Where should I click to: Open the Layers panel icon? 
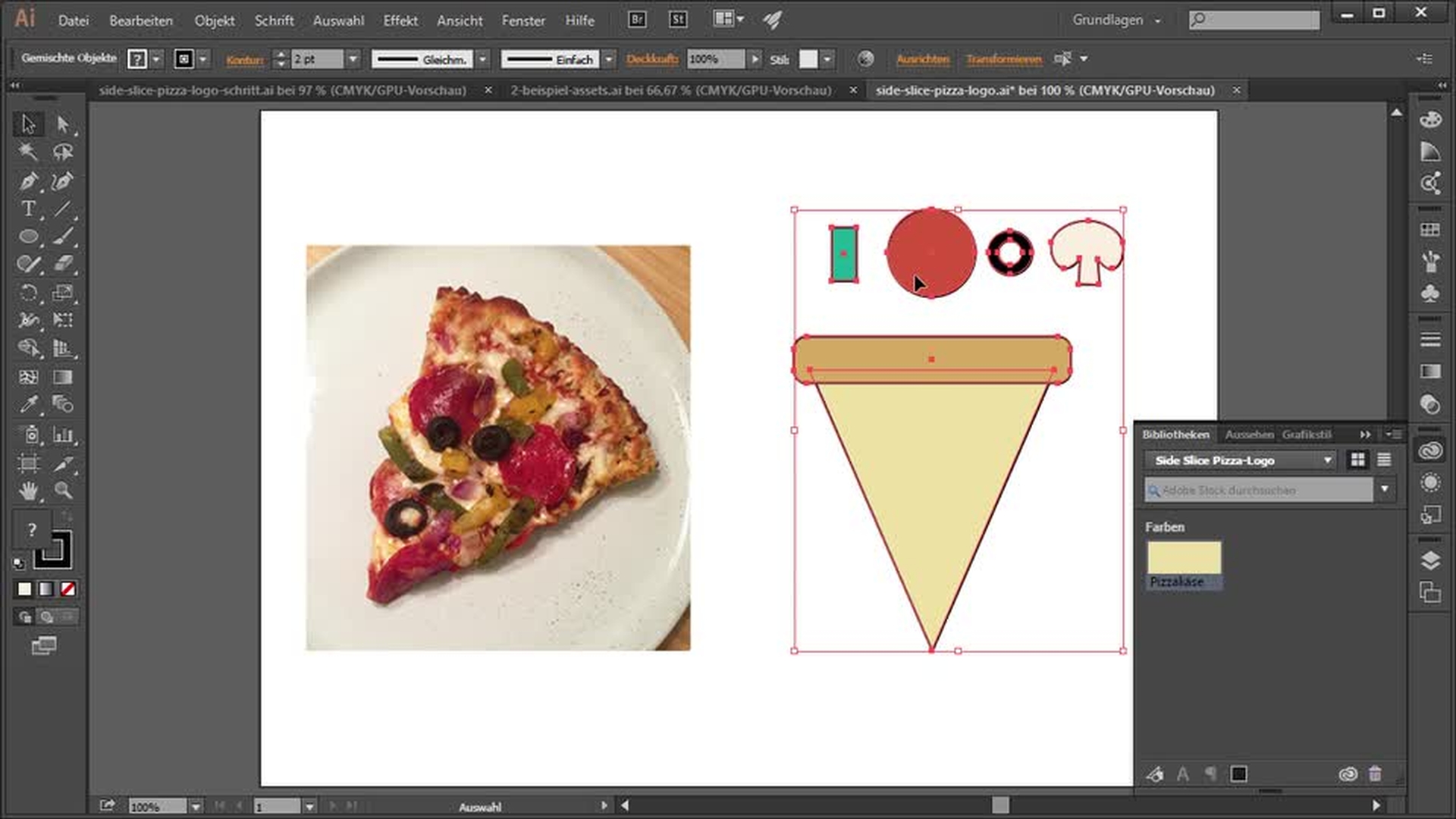[1430, 560]
